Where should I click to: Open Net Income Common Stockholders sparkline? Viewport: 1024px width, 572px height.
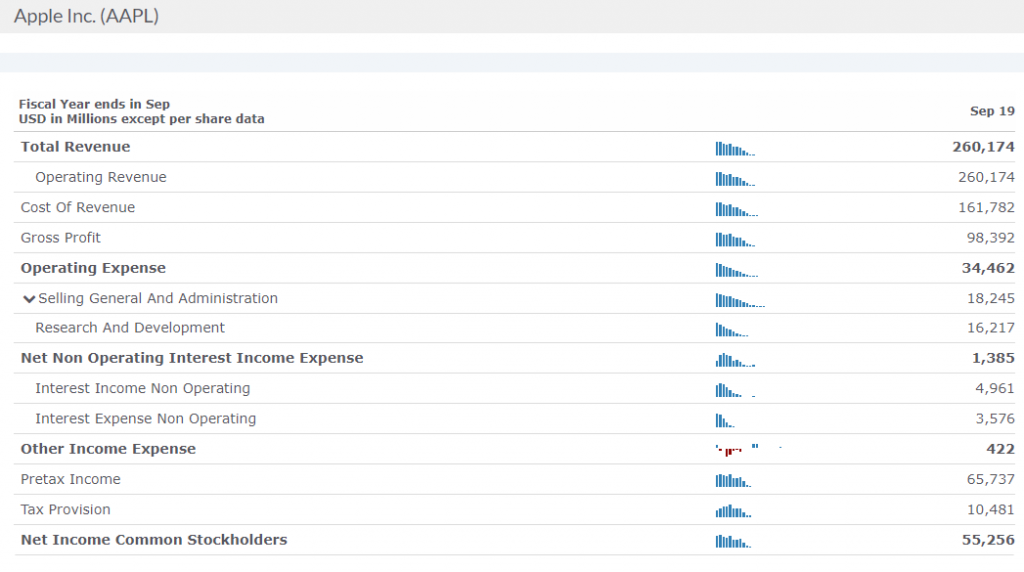733,541
